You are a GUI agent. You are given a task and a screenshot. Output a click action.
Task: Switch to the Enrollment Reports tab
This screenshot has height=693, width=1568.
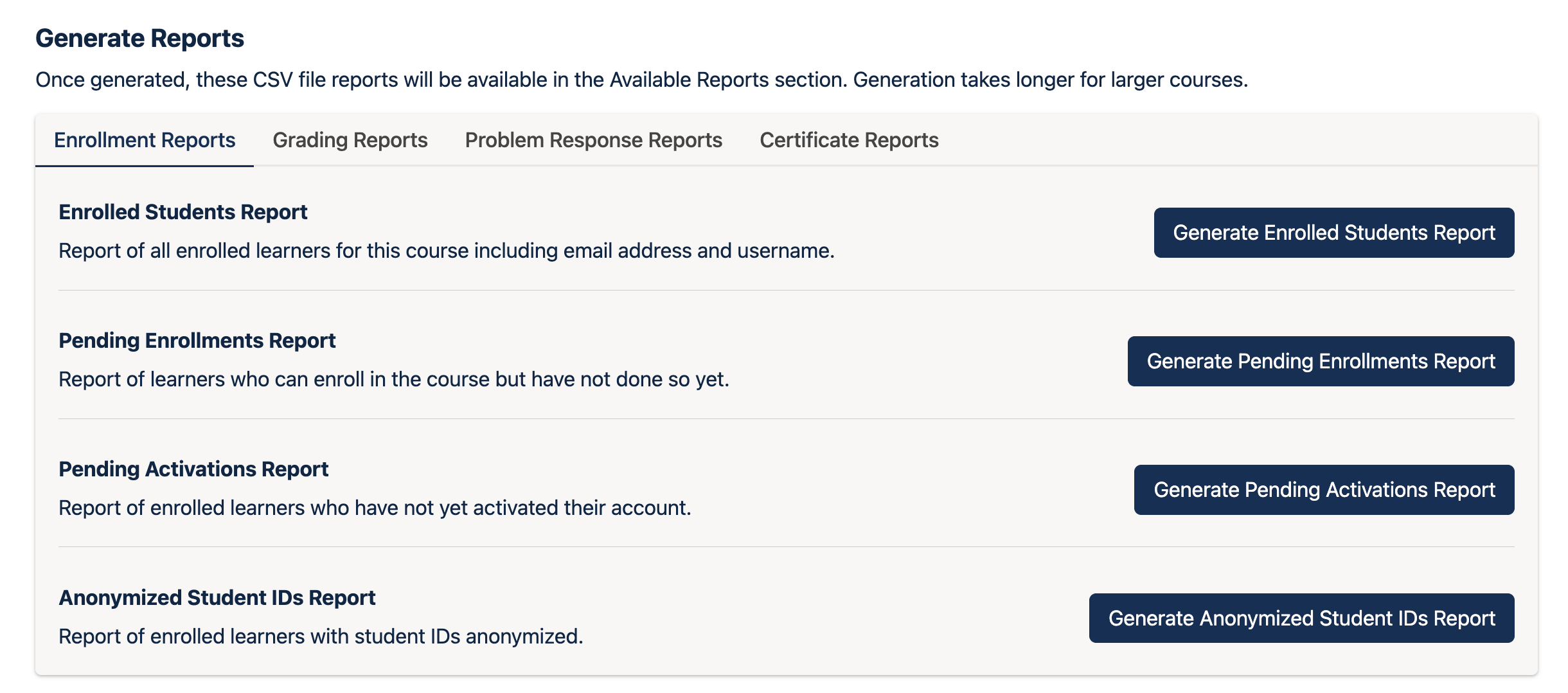tap(145, 140)
